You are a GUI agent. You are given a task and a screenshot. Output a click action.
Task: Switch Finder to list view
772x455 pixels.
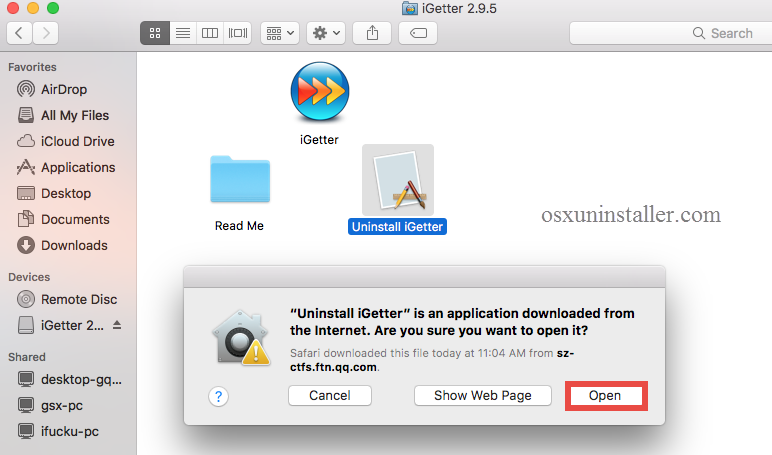point(183,33)
